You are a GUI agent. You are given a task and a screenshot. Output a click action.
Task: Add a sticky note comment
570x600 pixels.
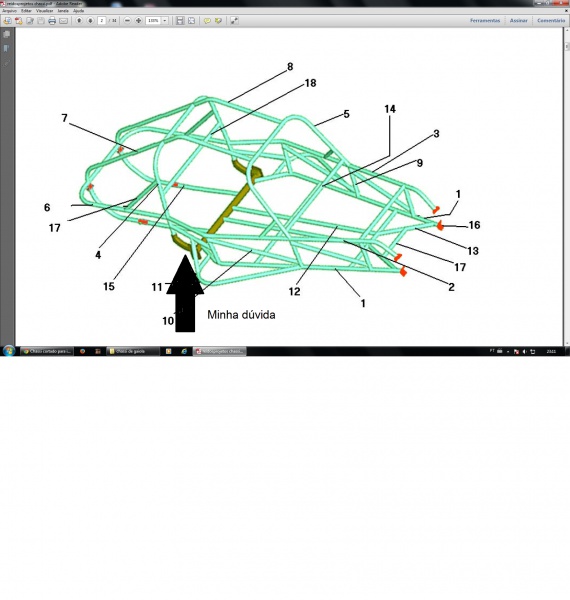tap(207, 21)
